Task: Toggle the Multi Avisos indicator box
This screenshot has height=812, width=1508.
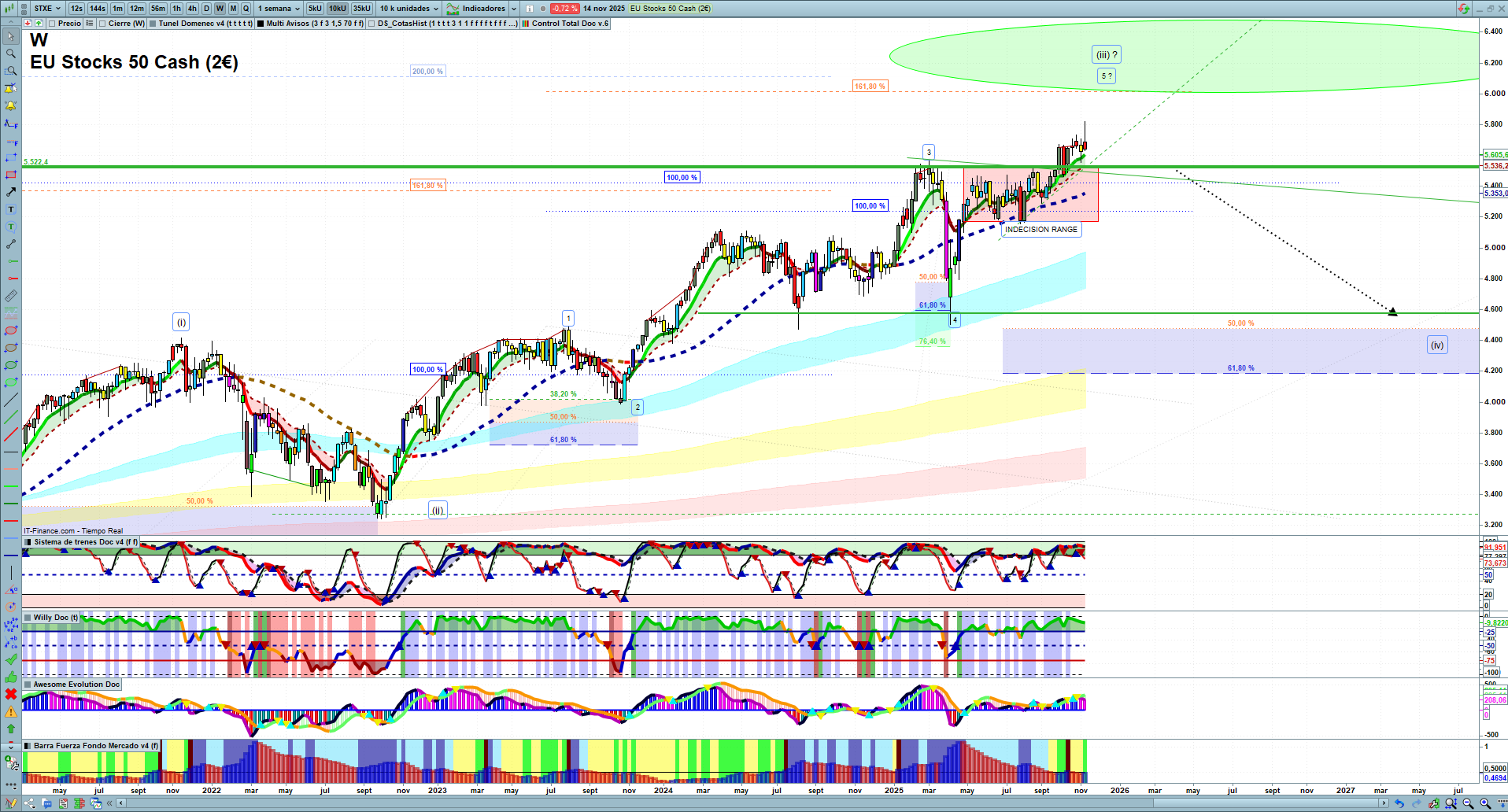Action: coord(261,24)
